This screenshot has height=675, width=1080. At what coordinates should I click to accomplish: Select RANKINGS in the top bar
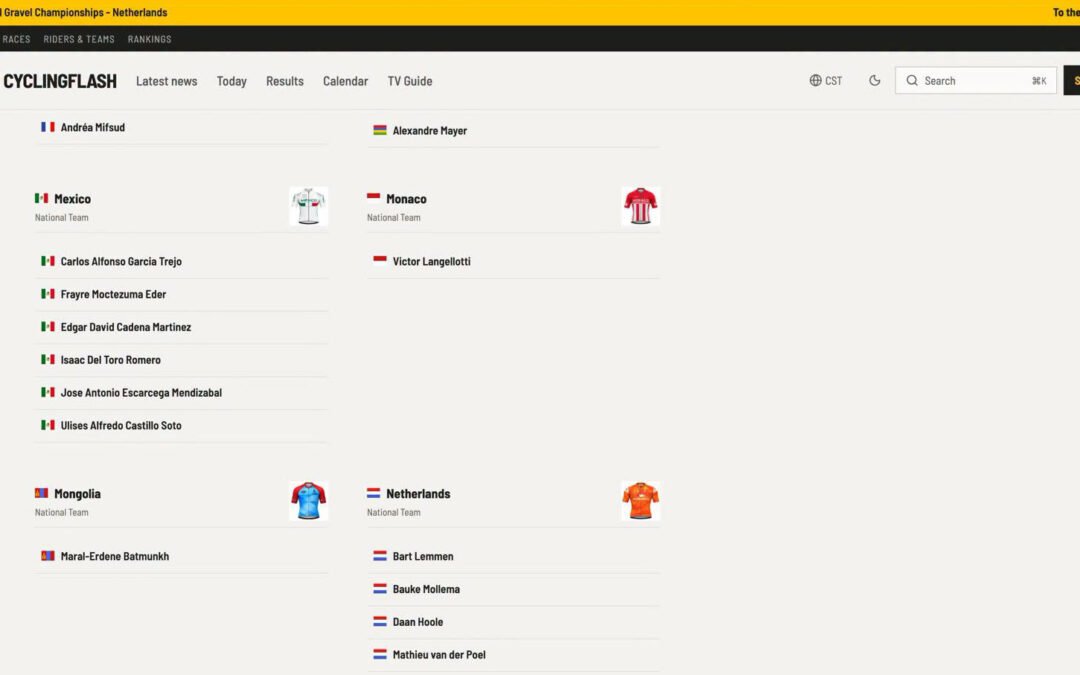149,39
